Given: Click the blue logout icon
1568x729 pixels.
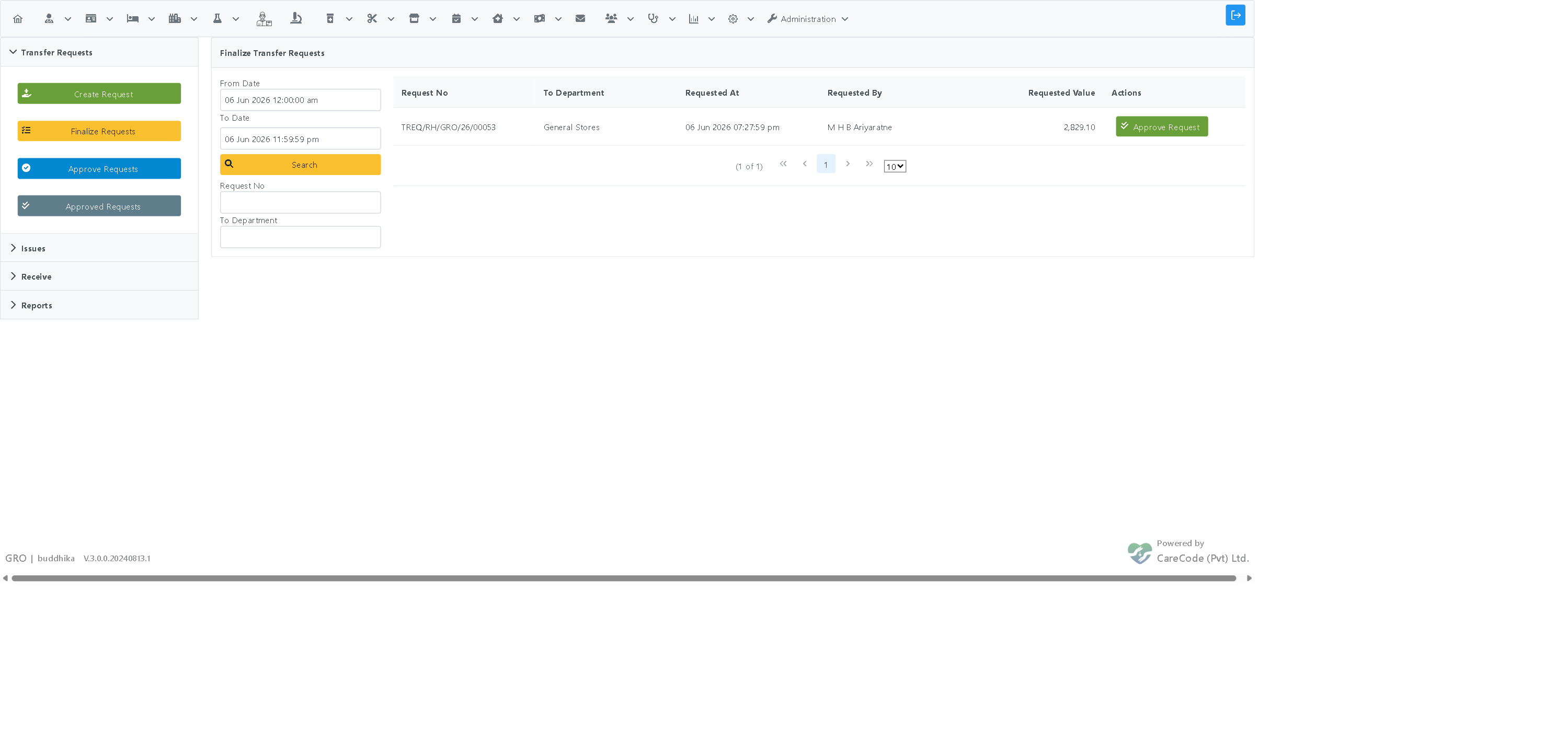Looking at the screenshot, I should pos(1235,15).
